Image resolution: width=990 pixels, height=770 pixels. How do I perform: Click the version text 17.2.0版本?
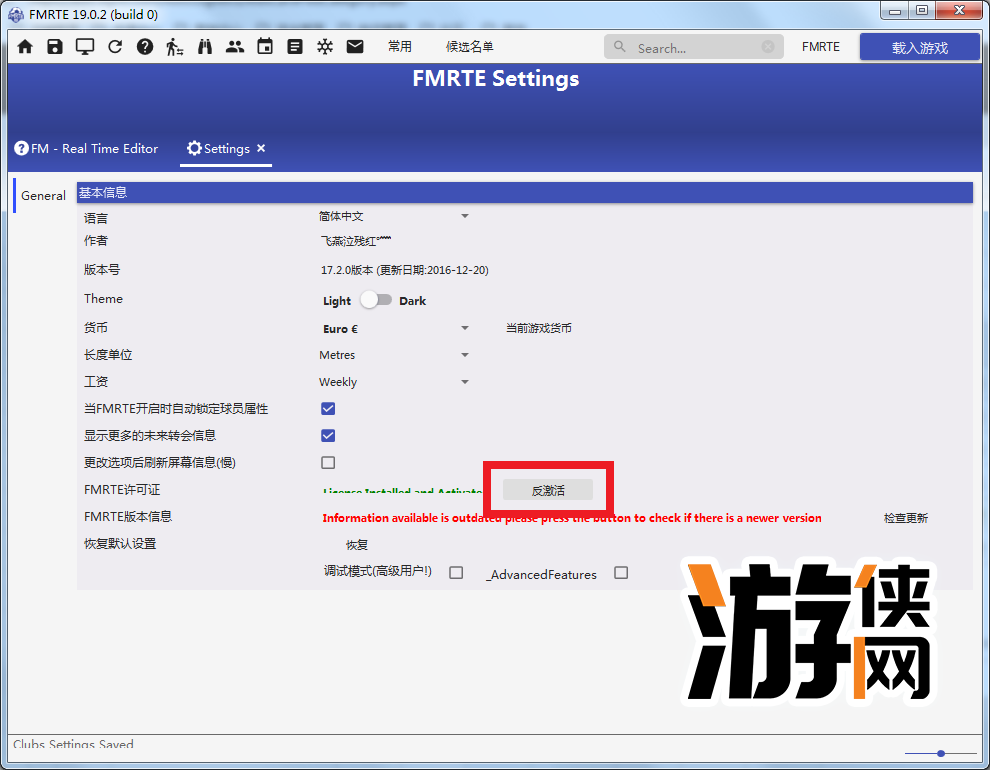pyautogui.click(x=405, y=270)
